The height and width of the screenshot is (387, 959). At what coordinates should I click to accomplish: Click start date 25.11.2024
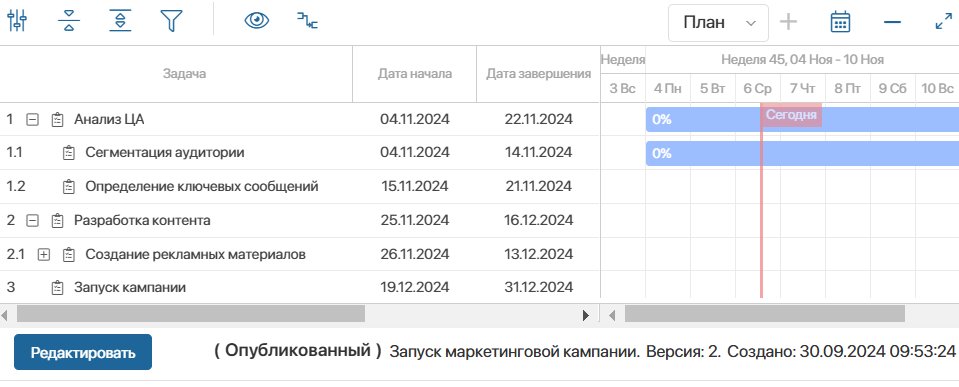(x=415, y=221)
